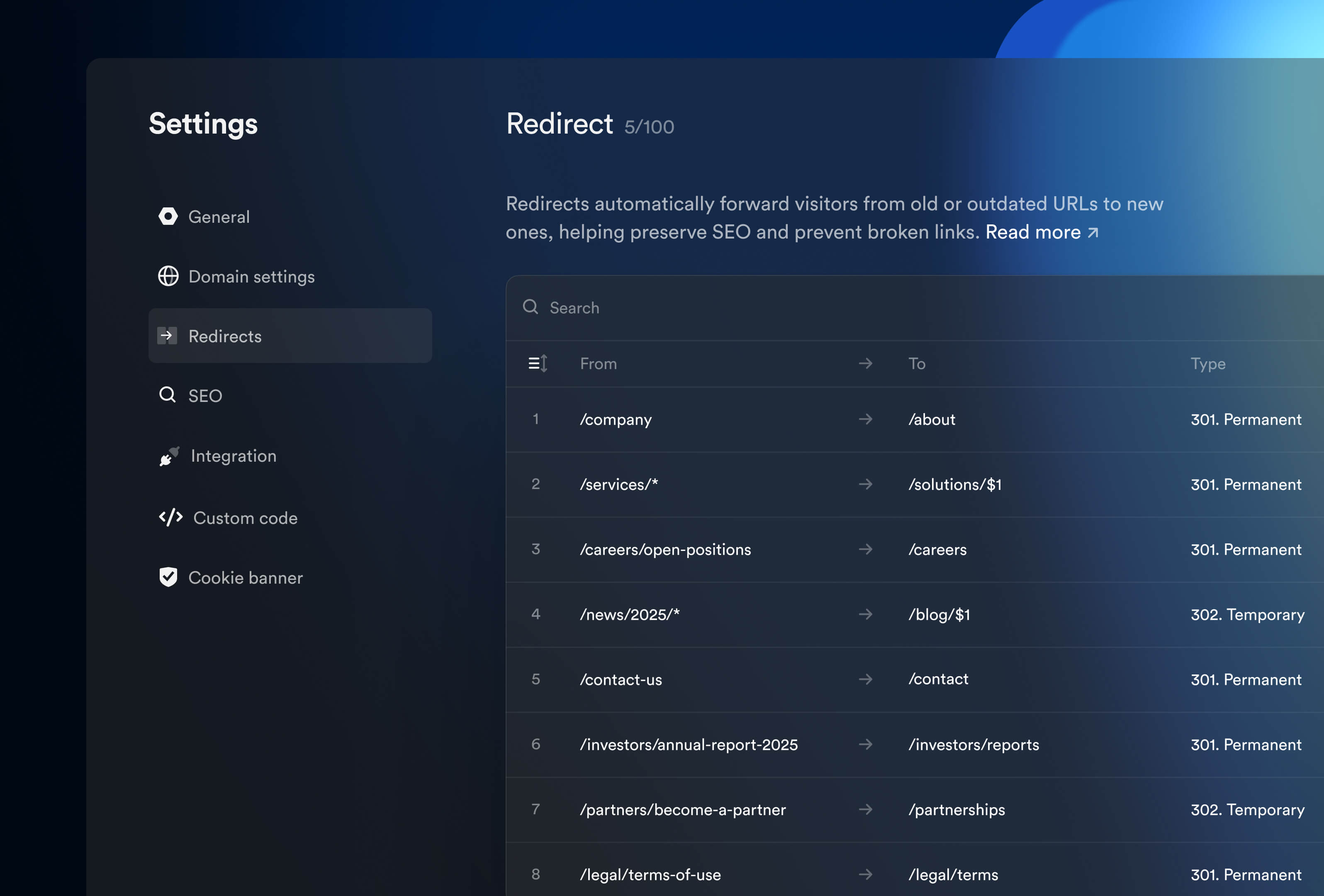This screenshot has width=1324, height=896.
Task: Change 301. Permanent type for /services/* redirect
Action: (1246, 485)
